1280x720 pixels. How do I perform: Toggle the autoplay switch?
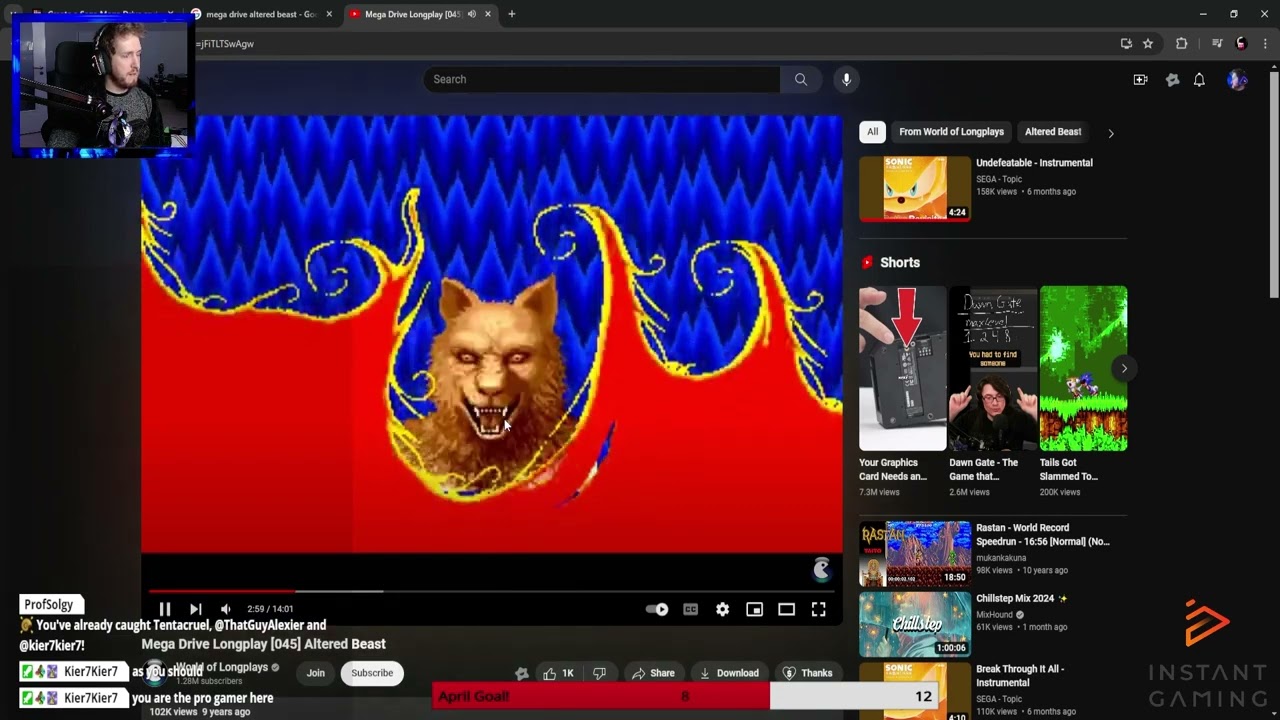point(657,609)
